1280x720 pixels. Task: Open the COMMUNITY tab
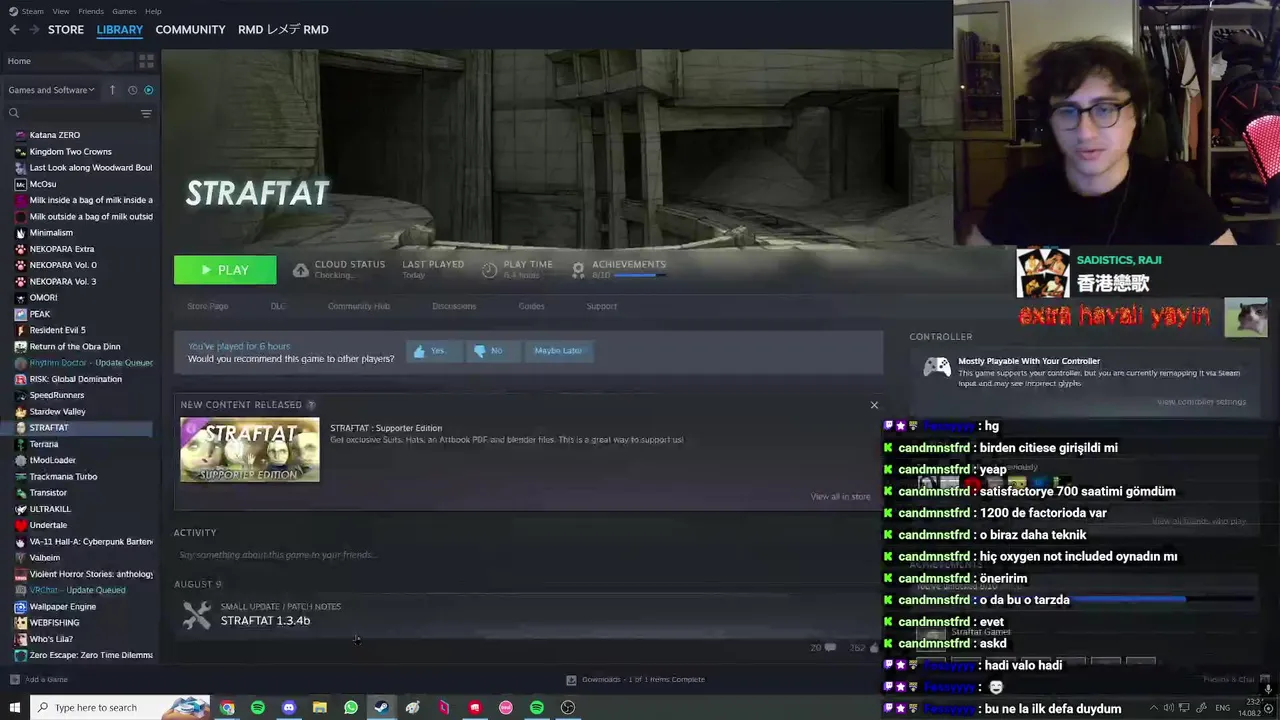190,30
